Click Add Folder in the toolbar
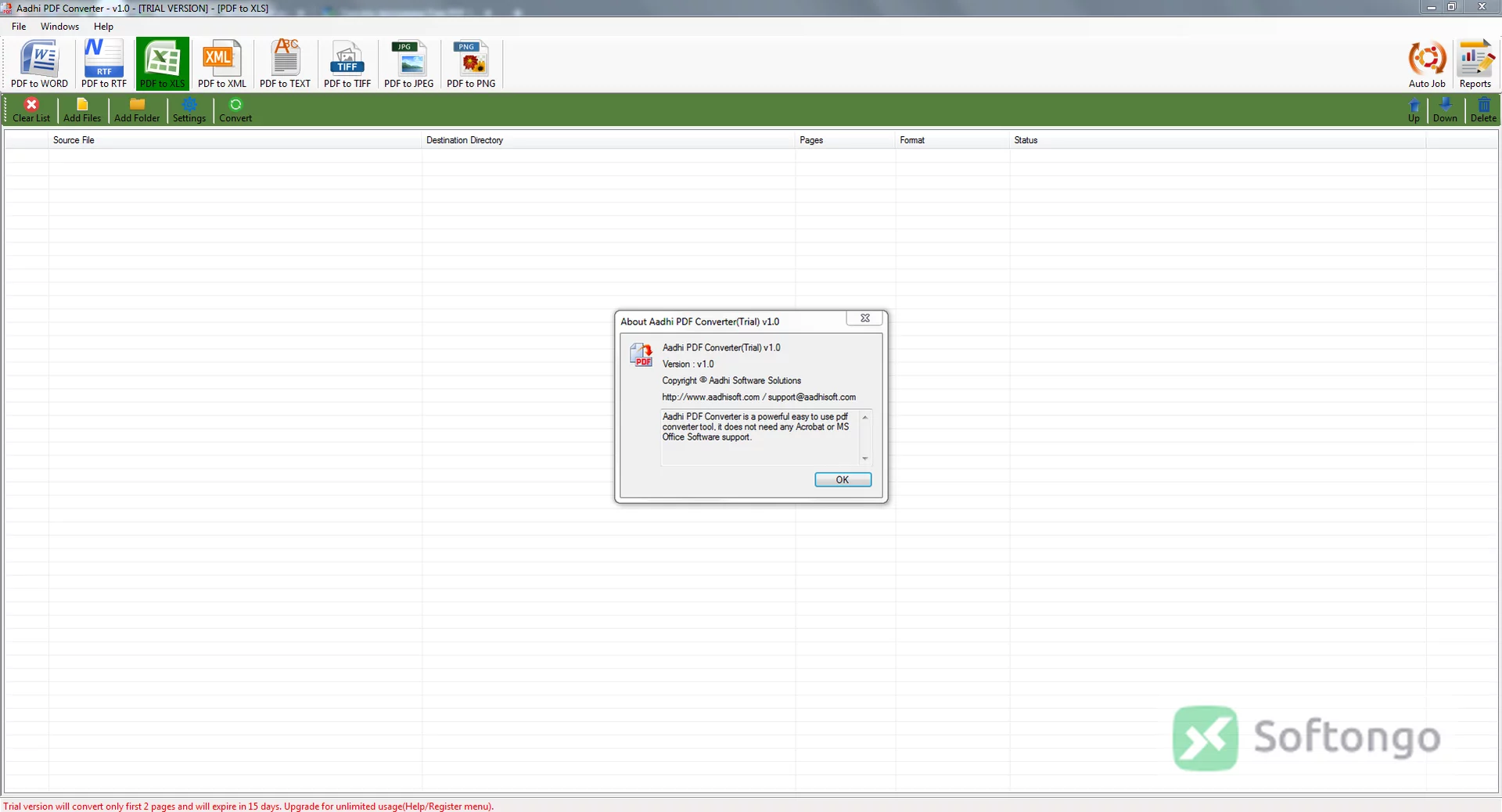 click(x=137, y=110)
